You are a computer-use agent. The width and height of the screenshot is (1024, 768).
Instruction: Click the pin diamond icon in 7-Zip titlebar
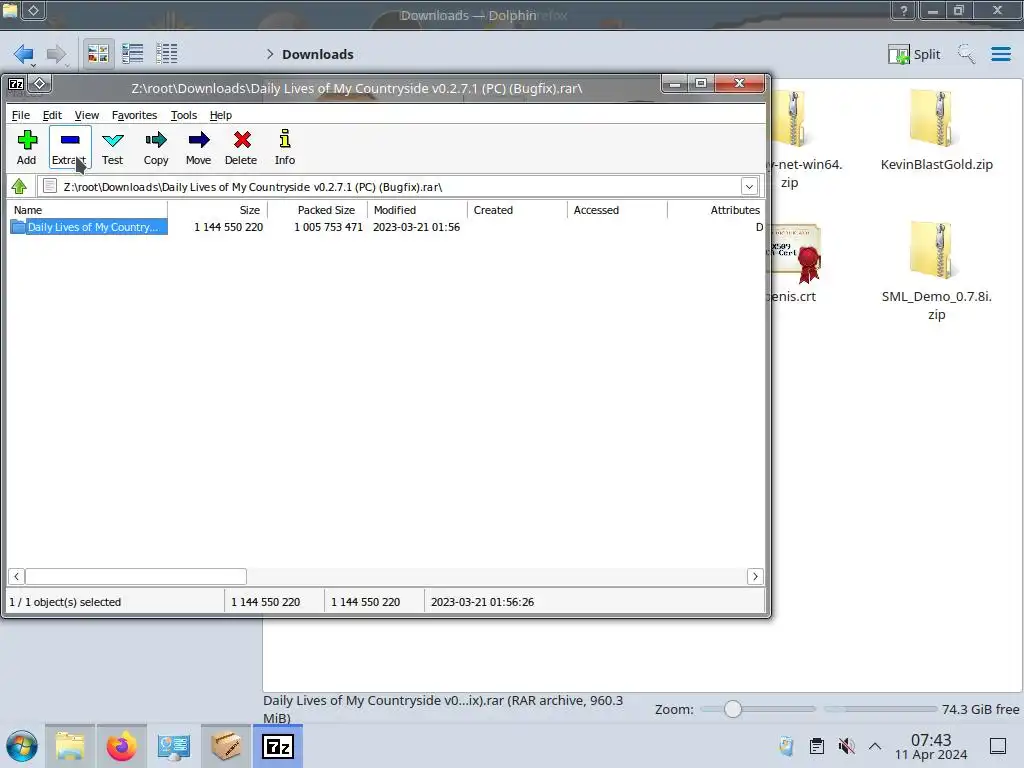click(x=39, y=84)
